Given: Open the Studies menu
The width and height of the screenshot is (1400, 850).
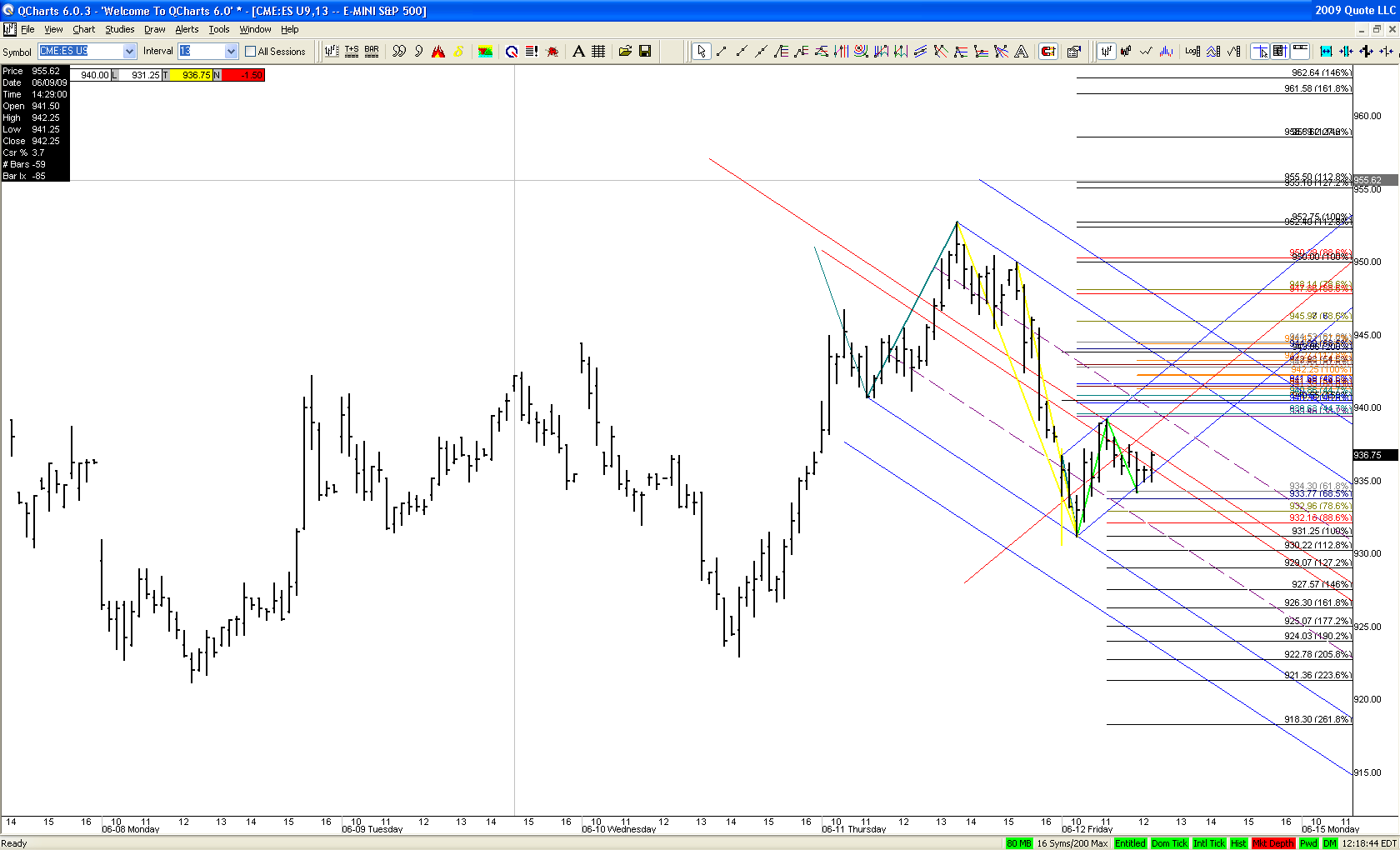Looking at the screenshot, I should (119, 29).
